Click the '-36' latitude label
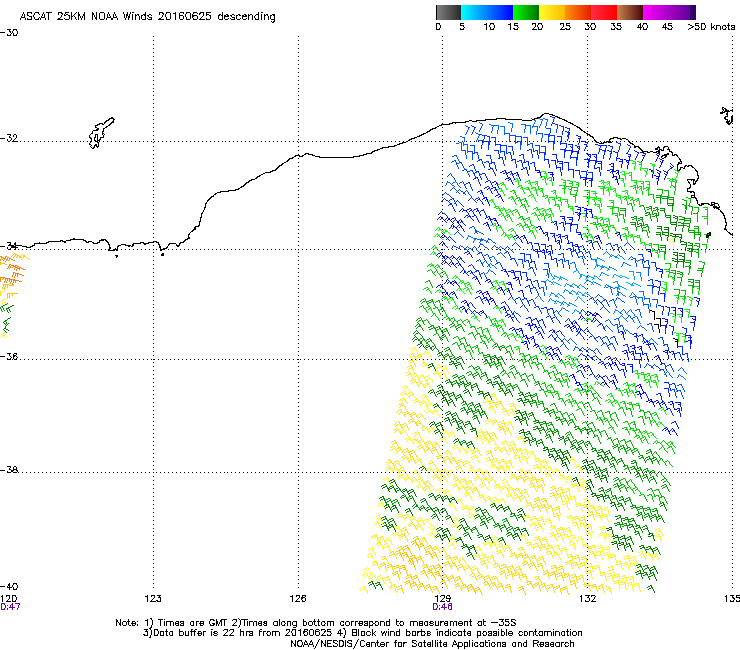The width and height of the screenshot is (740, 650). tap(9, 356)
